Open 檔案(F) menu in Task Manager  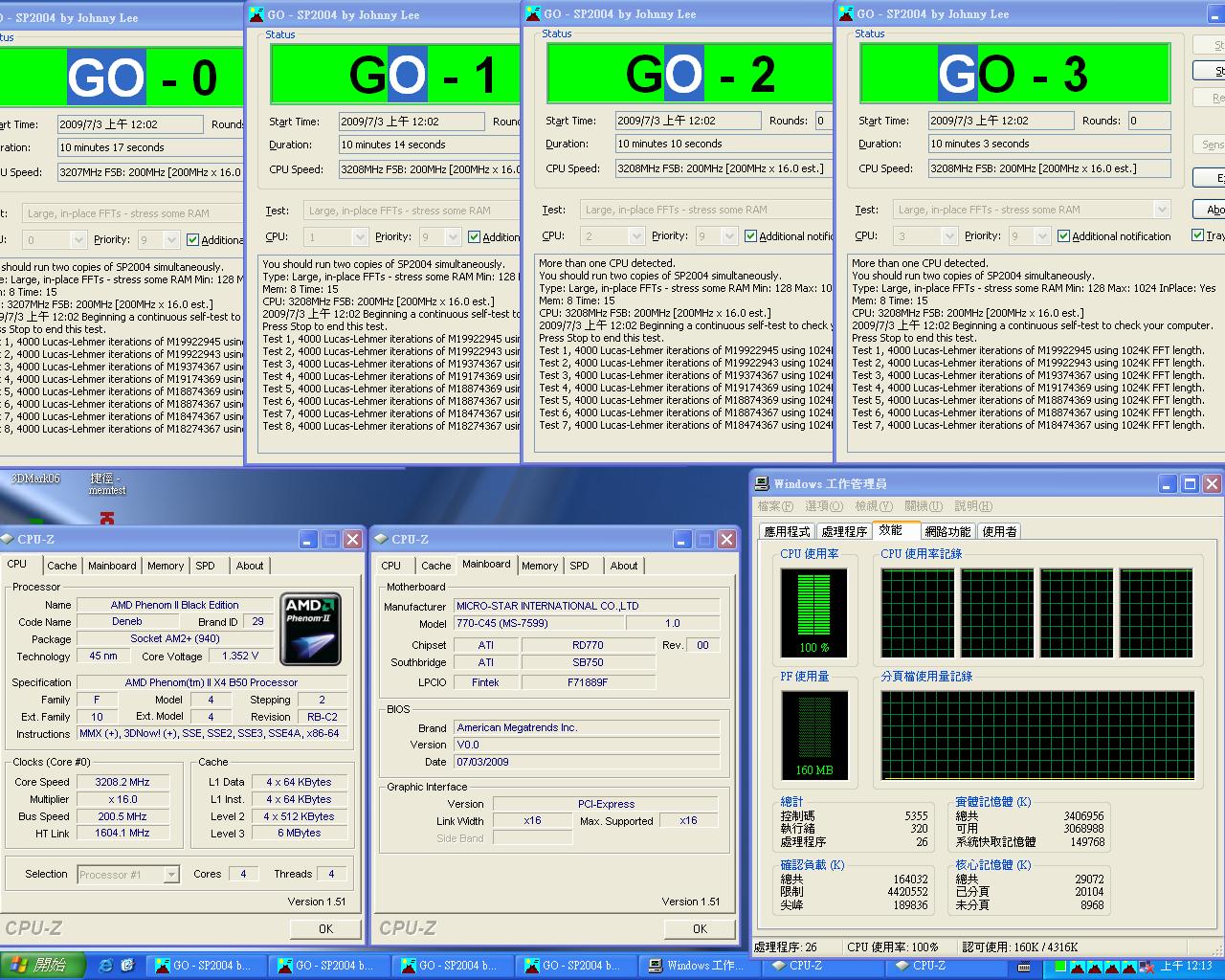click(775, 506)
